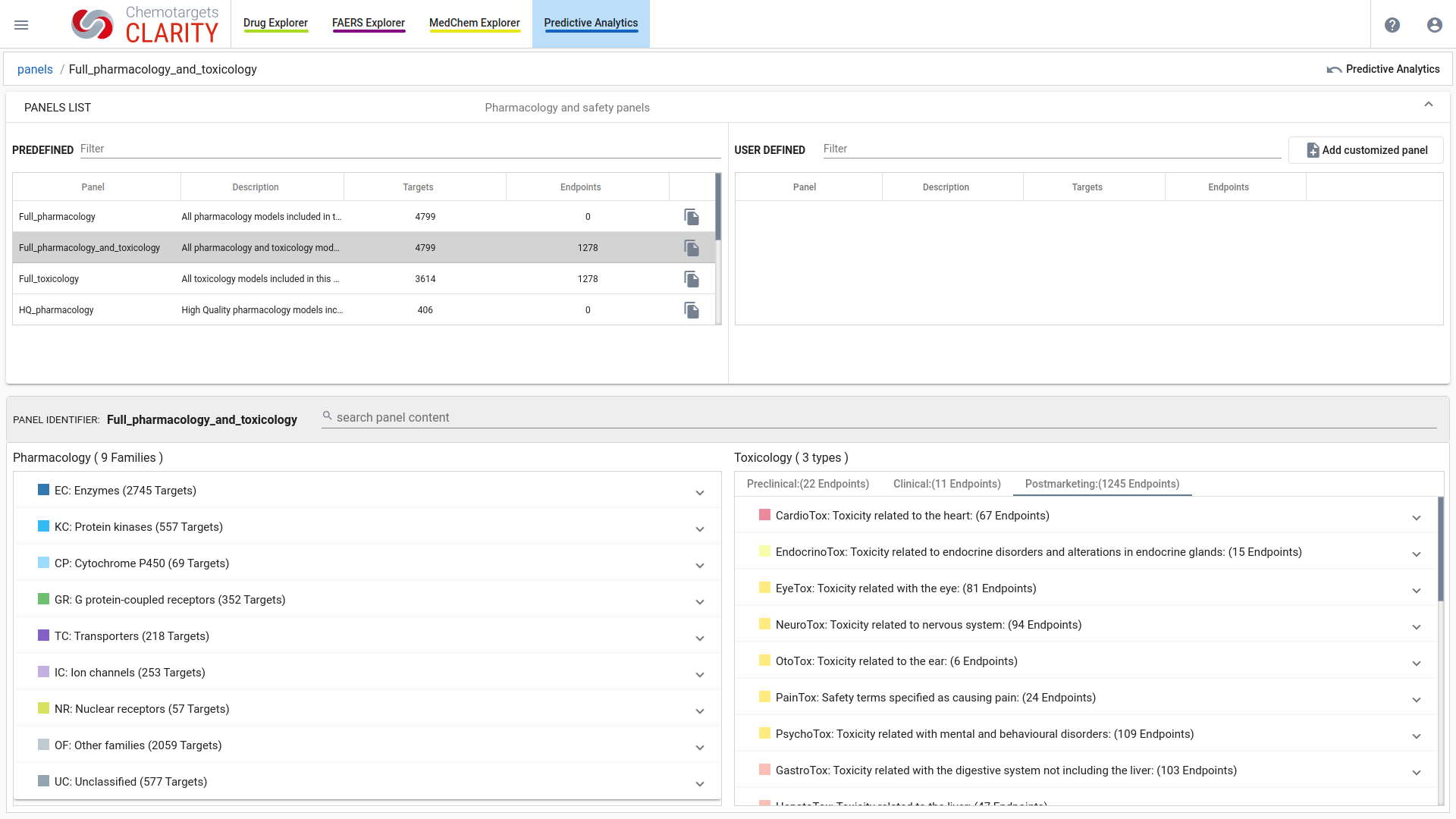
Task: Open the hamburger menu
Action: point(21,25)
